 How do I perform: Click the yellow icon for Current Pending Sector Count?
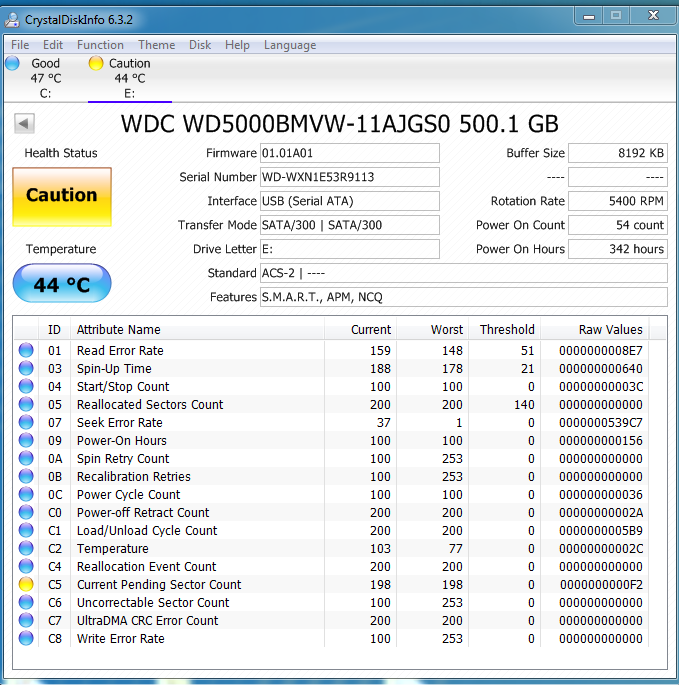(26, 584)
